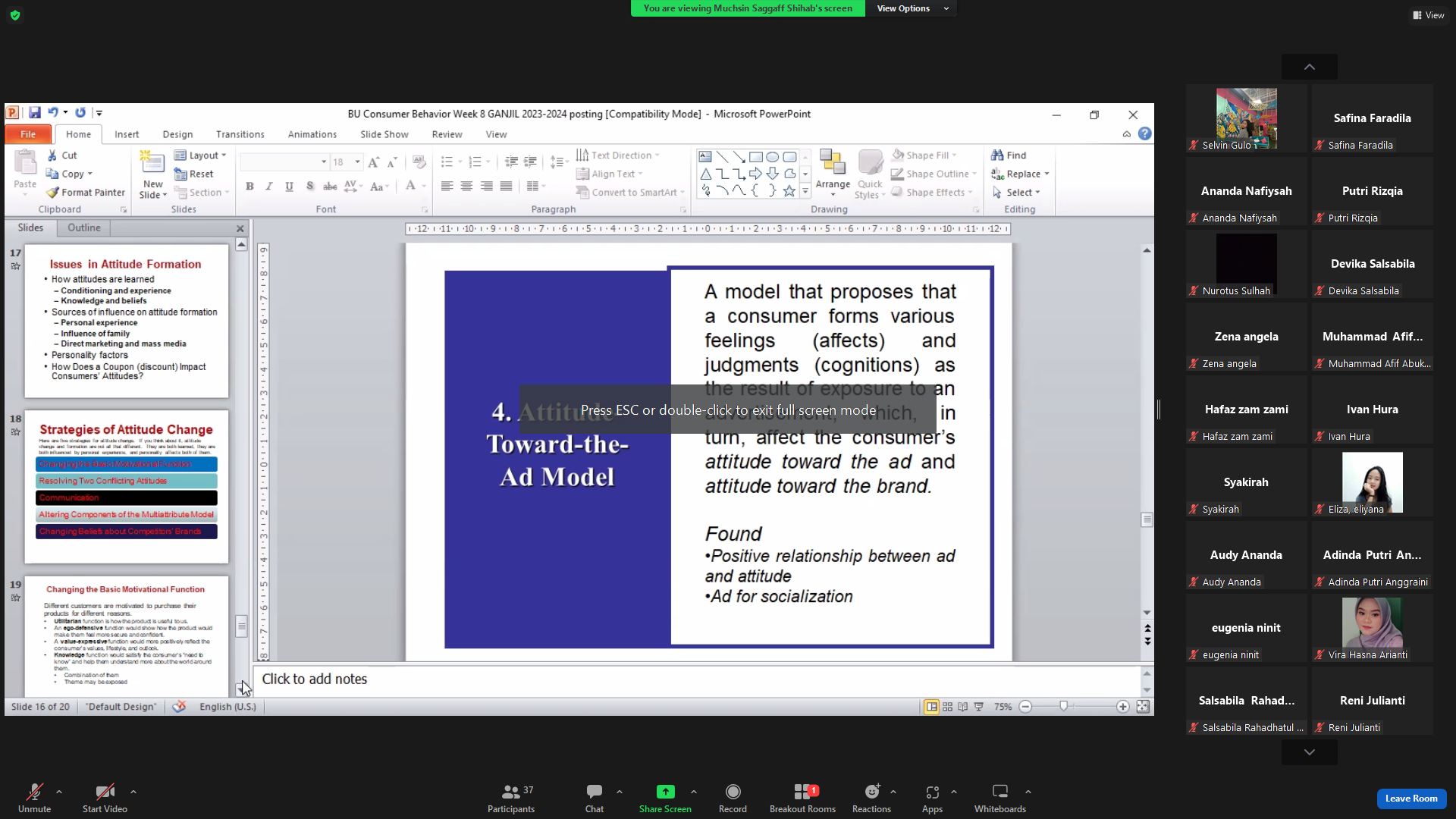This screenshot has width=1456, height=819.
Task: Click Convert to SmartArt
Action: pyautogui.click(x=630, y=193)
